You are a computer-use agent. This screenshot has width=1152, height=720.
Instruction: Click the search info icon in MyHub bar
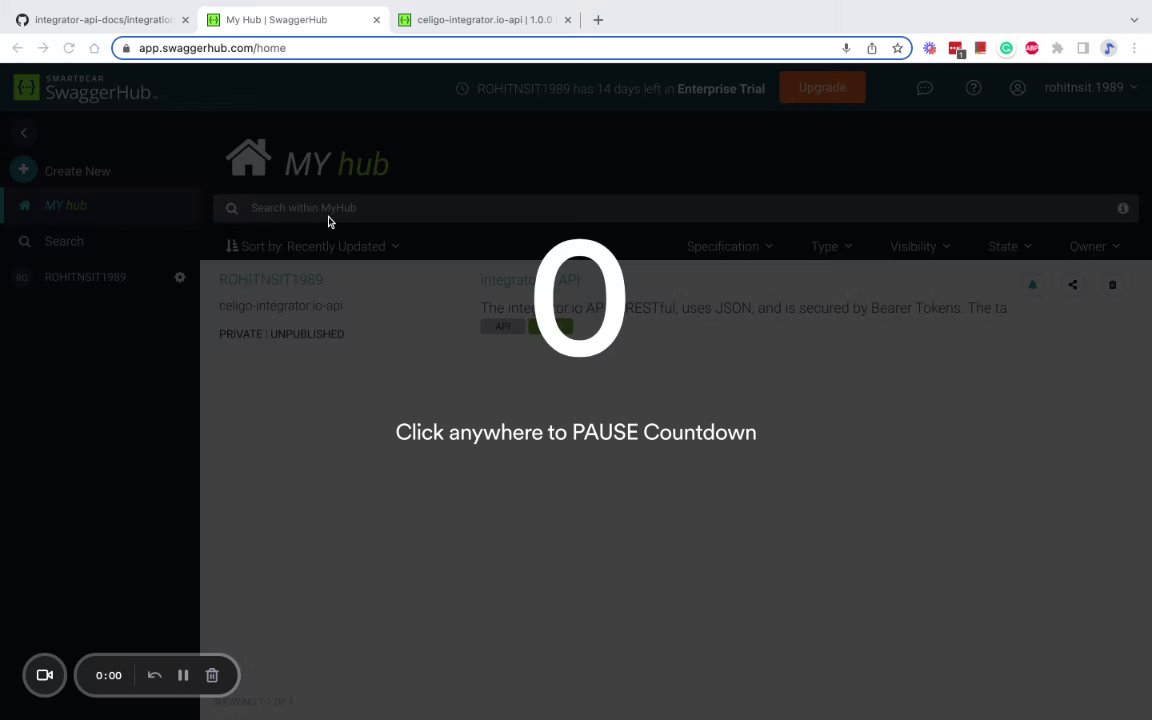click(x=1123, y=209)
